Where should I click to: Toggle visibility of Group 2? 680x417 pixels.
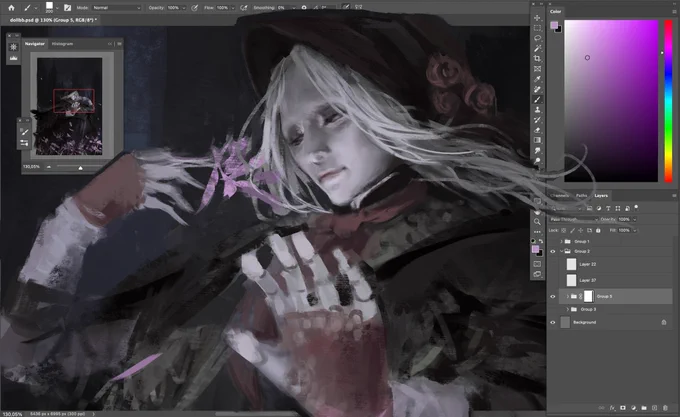pos(552,251)
